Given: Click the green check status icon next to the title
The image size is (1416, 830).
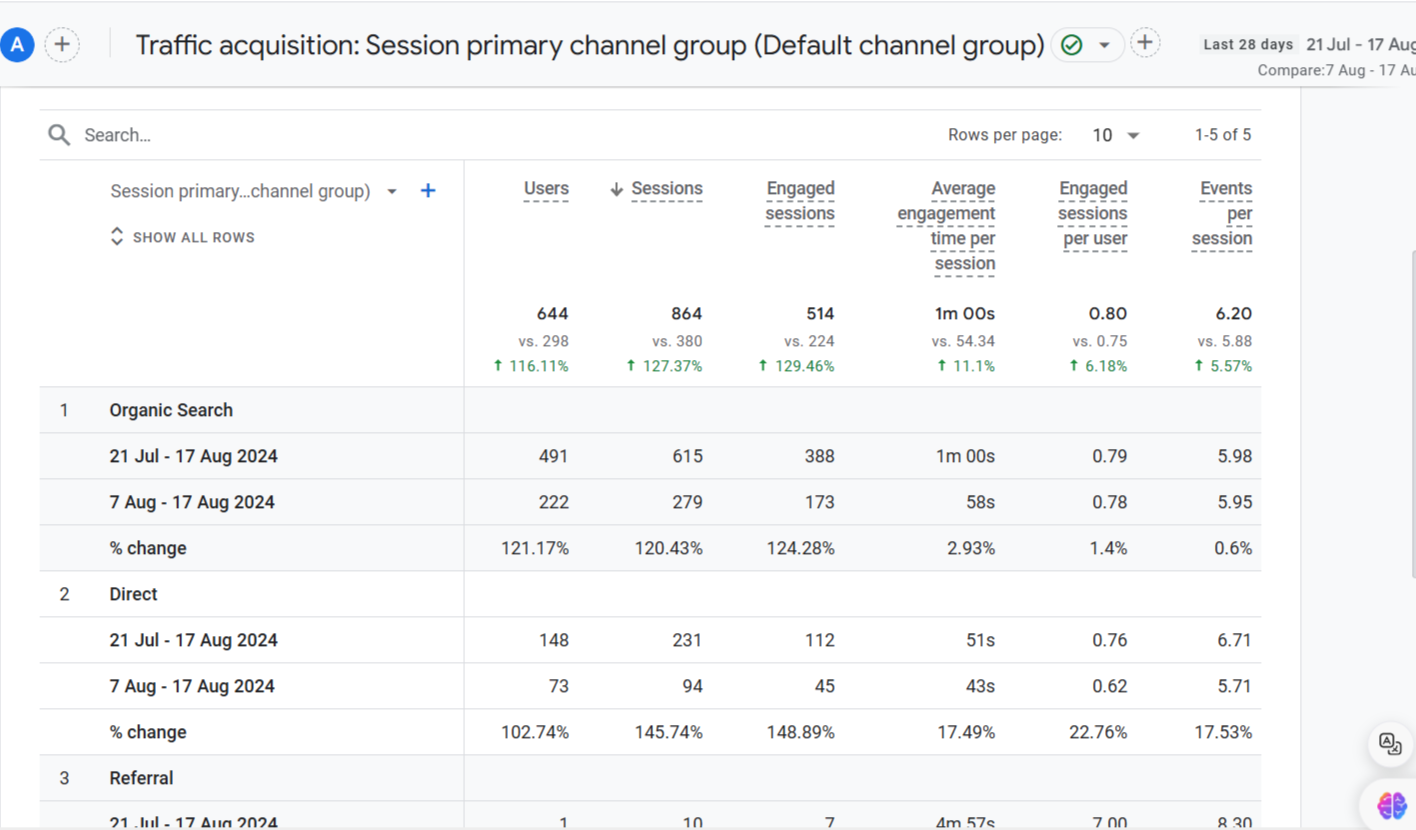Looking at the screenshot, I should point(1072,45).
